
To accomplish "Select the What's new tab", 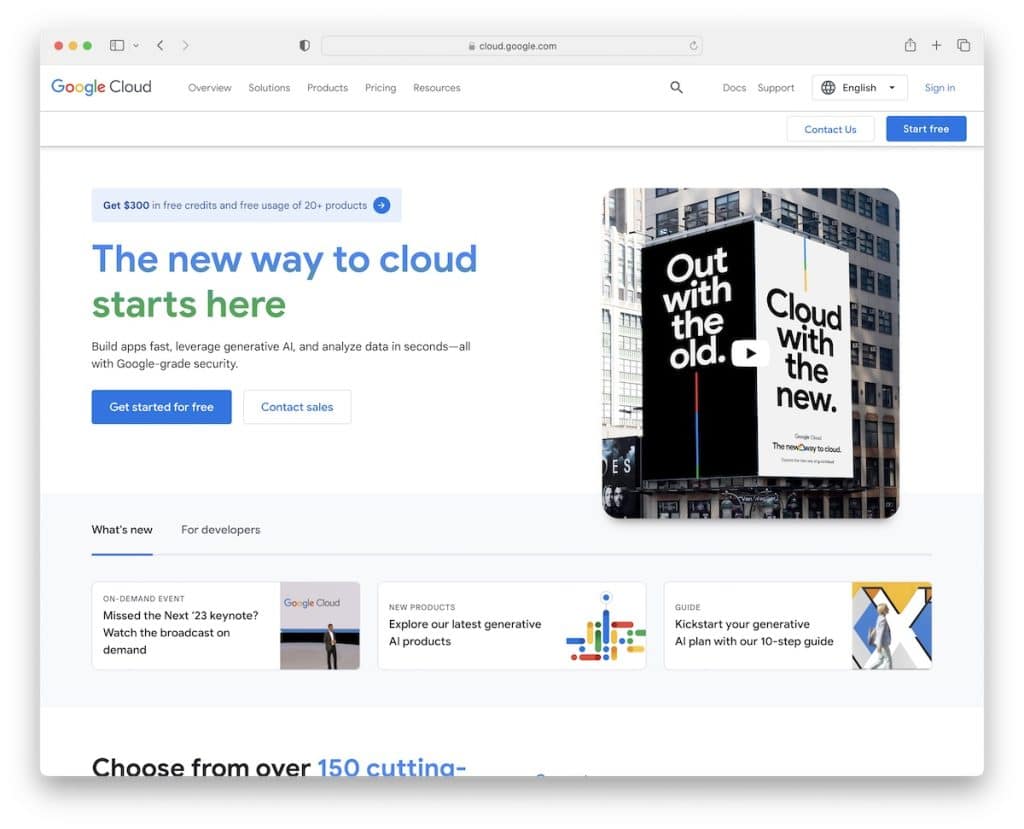I will (x=122, y=530).
